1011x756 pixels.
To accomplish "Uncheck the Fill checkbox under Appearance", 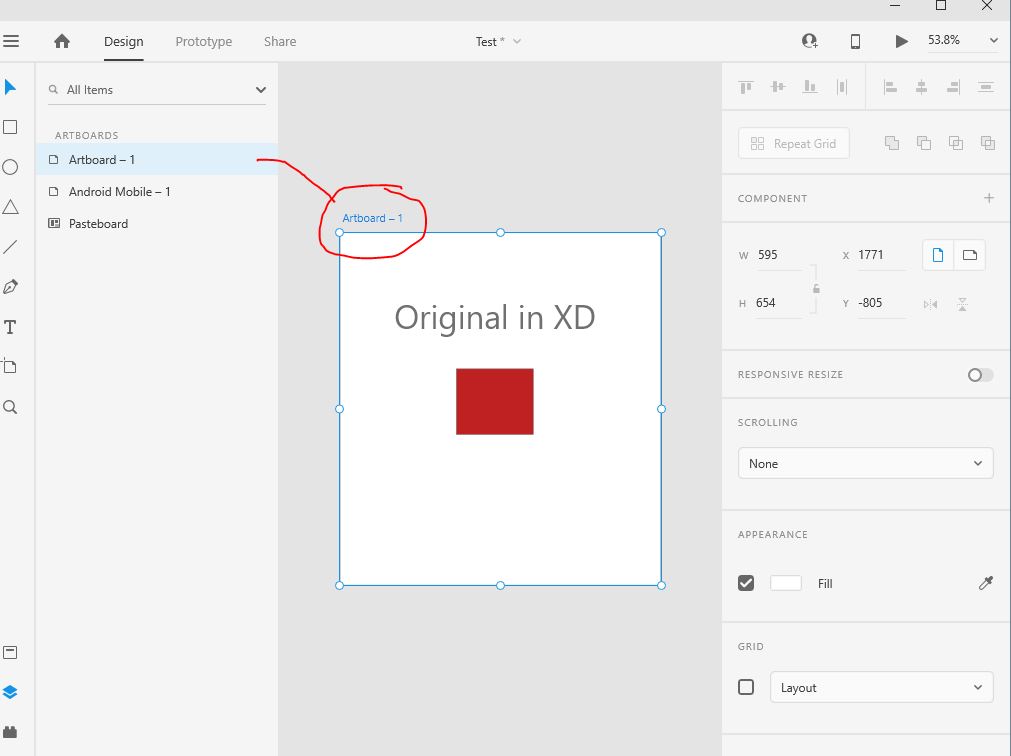I will point(745,582).
